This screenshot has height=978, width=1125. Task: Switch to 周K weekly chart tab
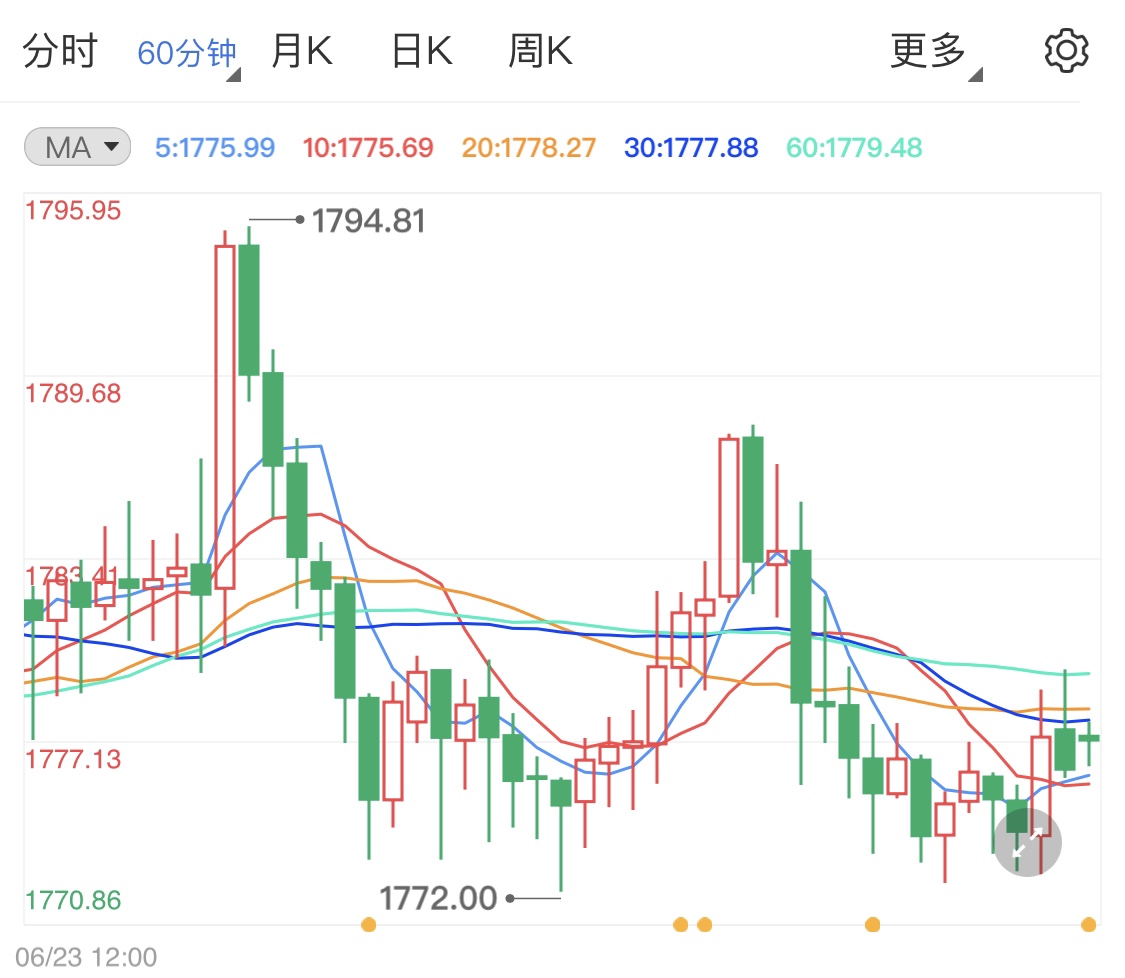click(x=540, y=52)
